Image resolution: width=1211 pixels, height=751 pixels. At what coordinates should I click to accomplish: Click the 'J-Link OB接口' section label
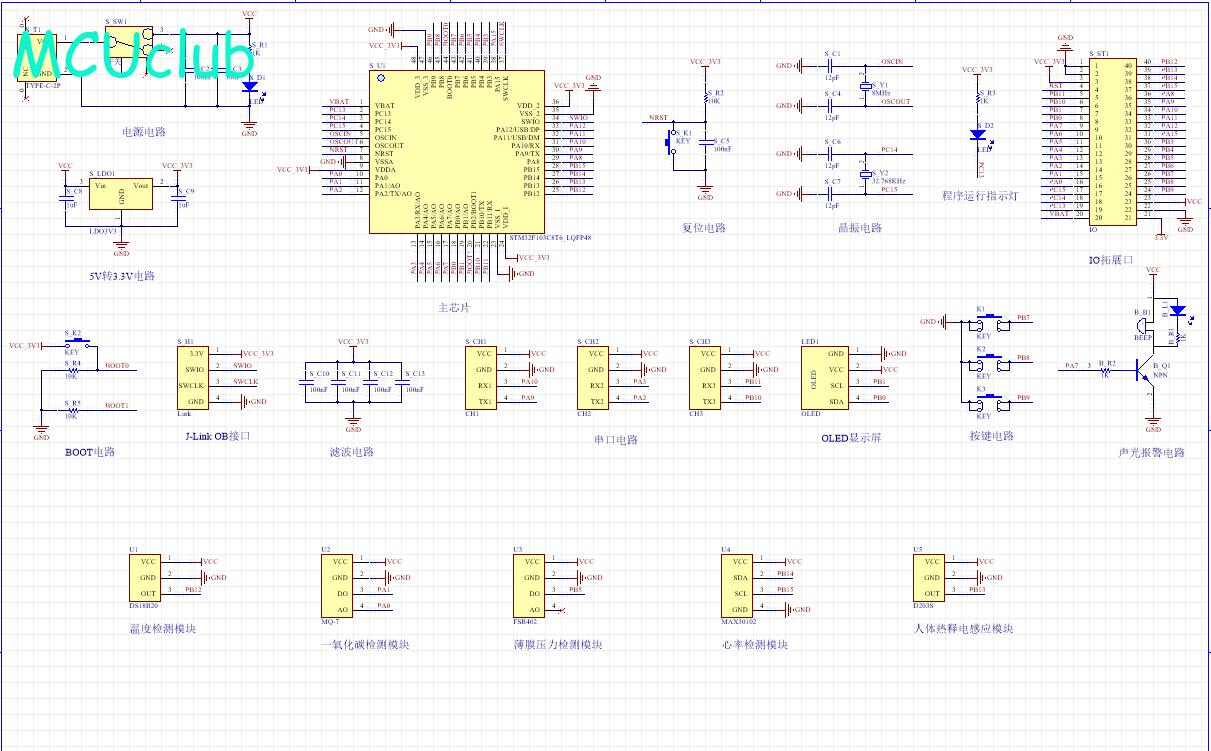pos(218,436)
